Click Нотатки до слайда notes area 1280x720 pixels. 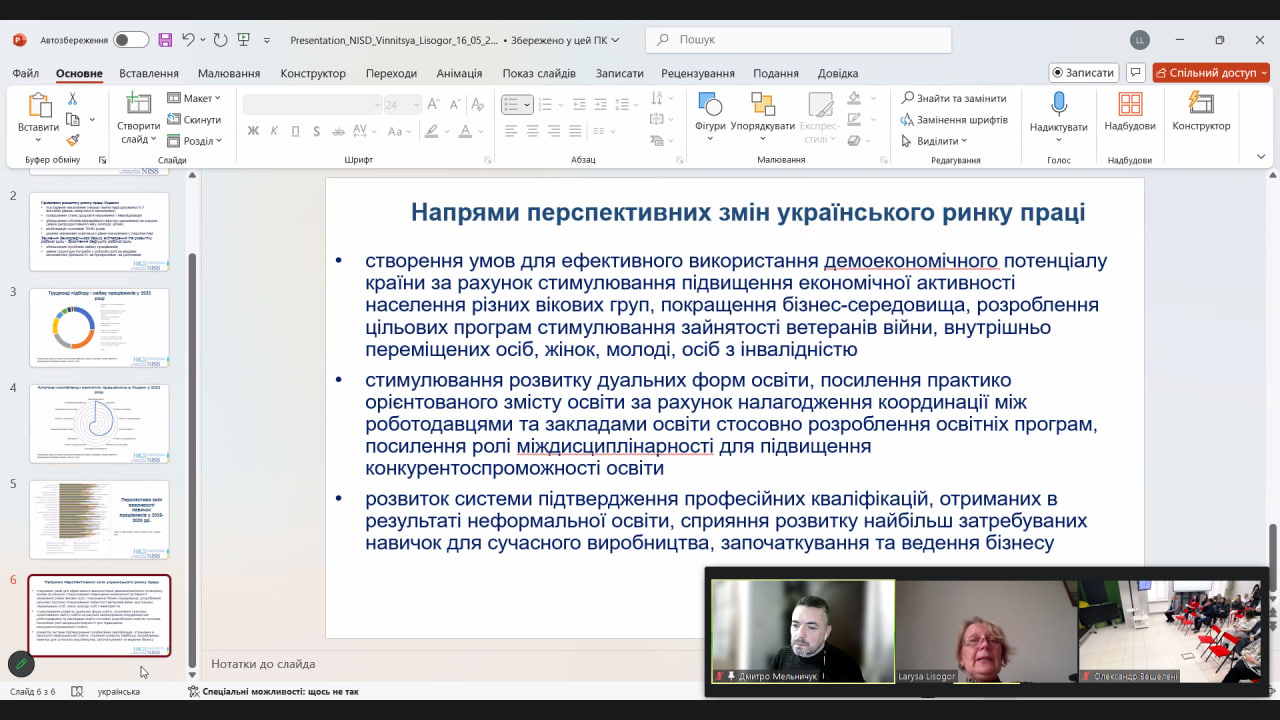[x=263, y=663]
